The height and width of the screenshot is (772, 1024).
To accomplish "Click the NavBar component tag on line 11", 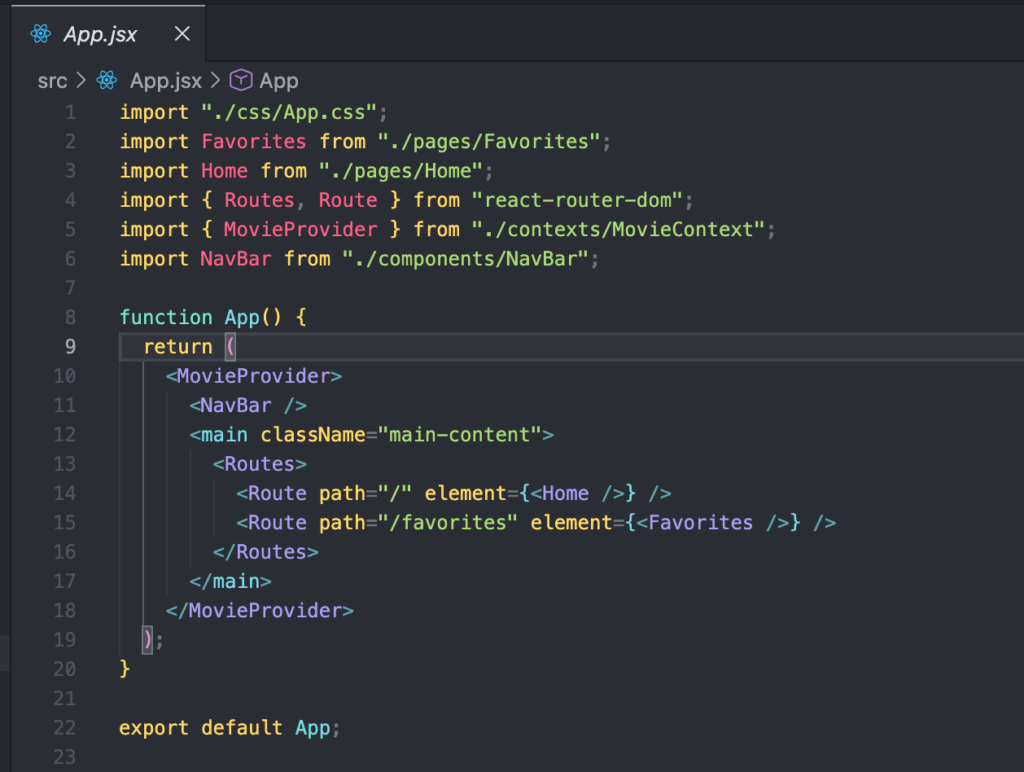I will (x=235, y=405).
